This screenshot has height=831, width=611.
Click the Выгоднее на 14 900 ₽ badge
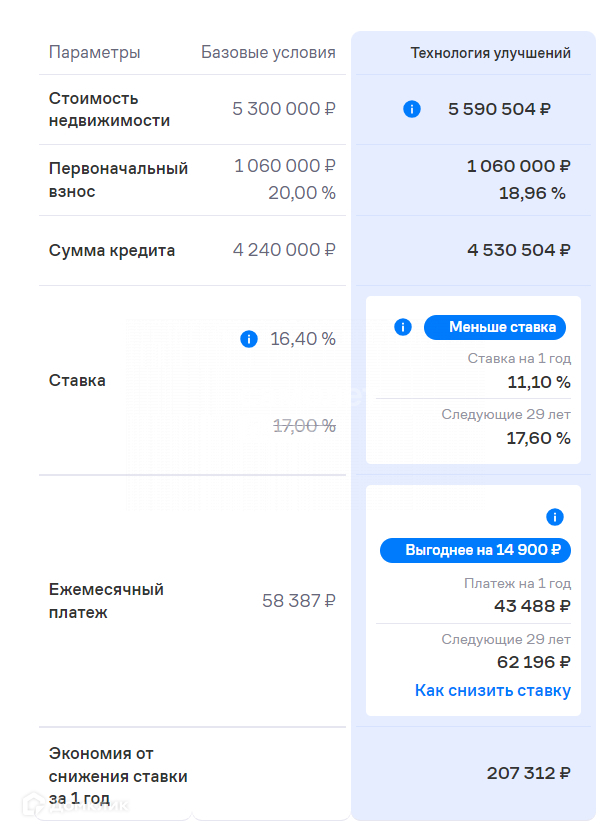475,550
